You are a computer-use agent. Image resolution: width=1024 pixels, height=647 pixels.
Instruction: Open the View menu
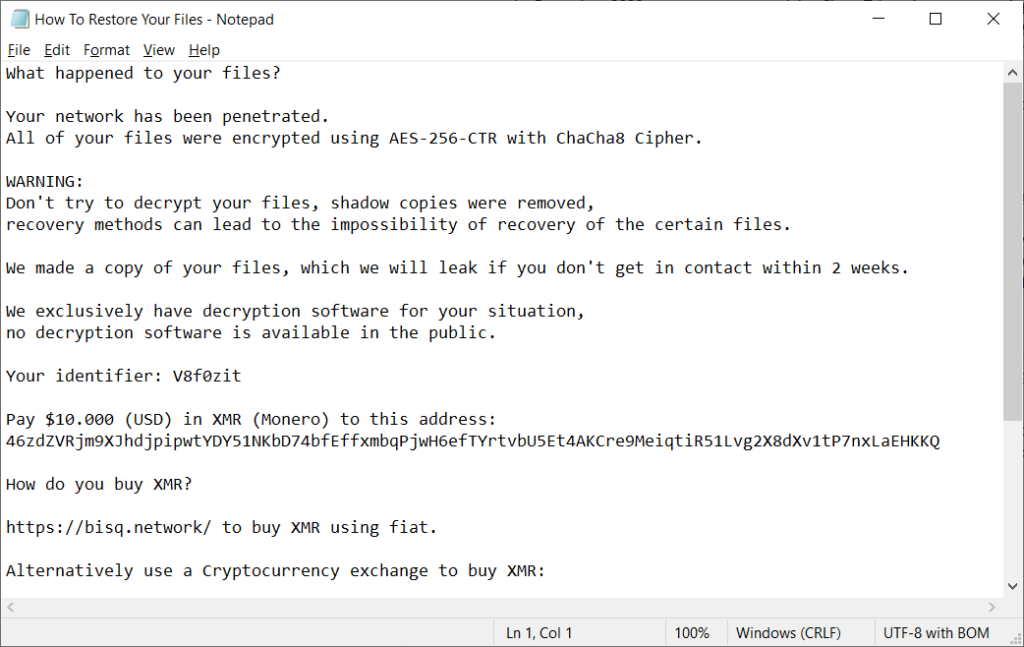[x=159, y=50]
